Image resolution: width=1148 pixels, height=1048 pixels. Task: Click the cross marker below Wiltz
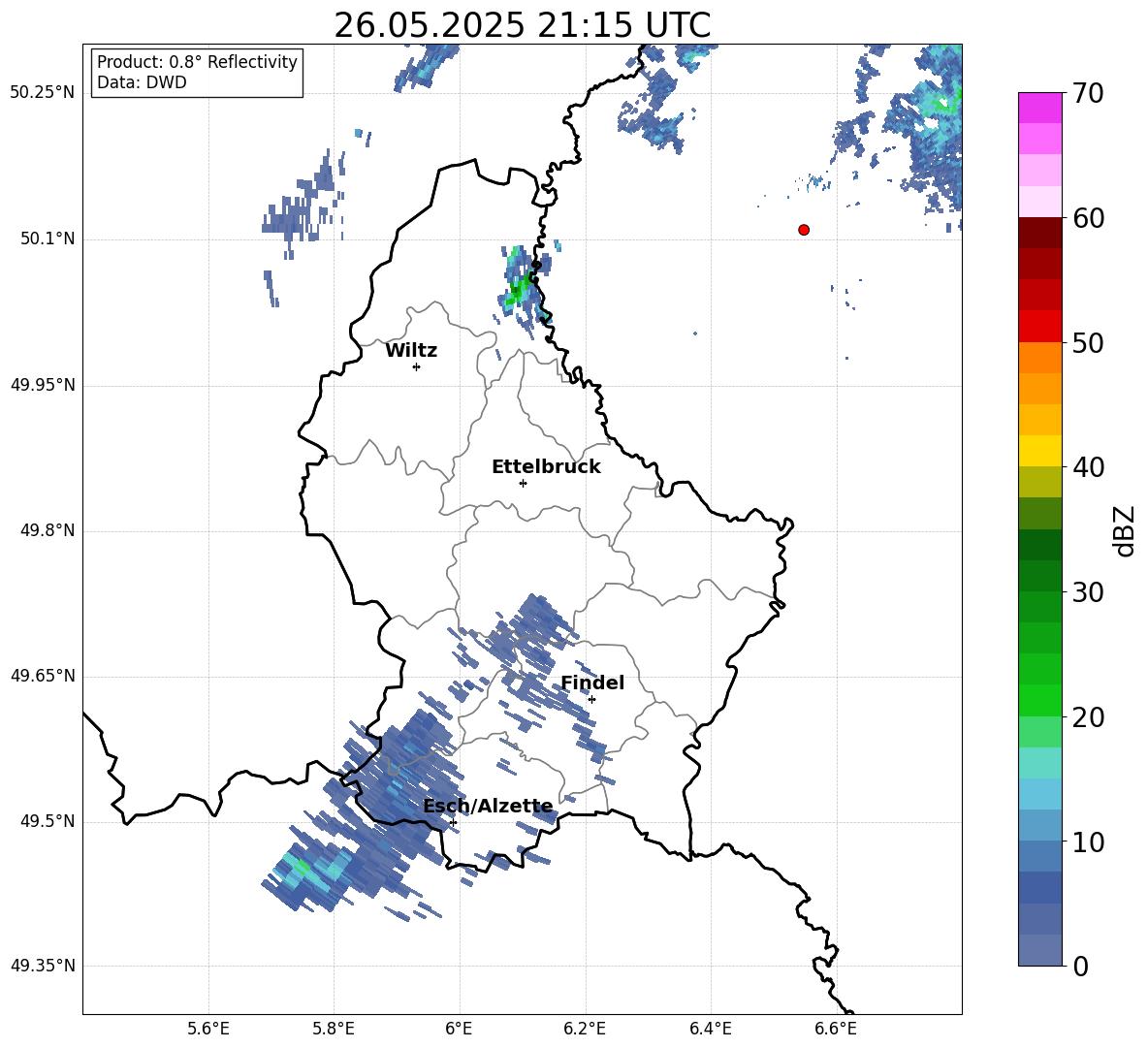pos(417,366)
